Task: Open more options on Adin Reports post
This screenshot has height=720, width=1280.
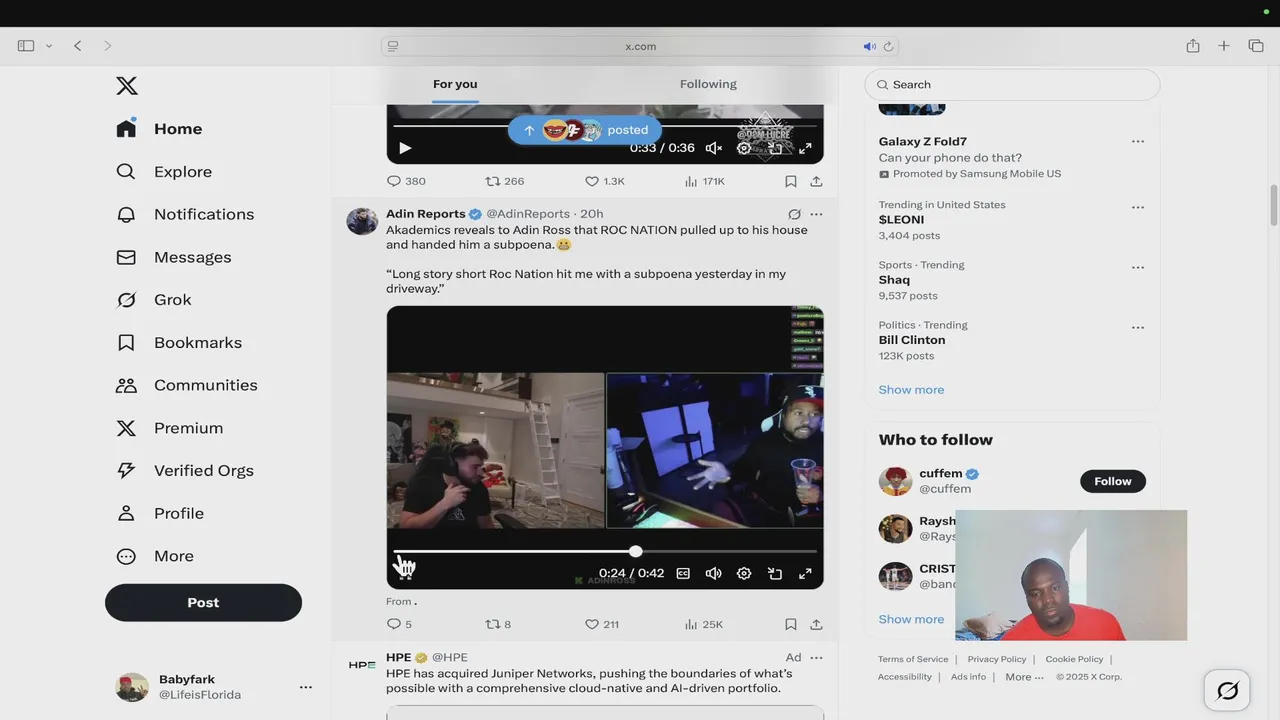Action: point(816,214)
